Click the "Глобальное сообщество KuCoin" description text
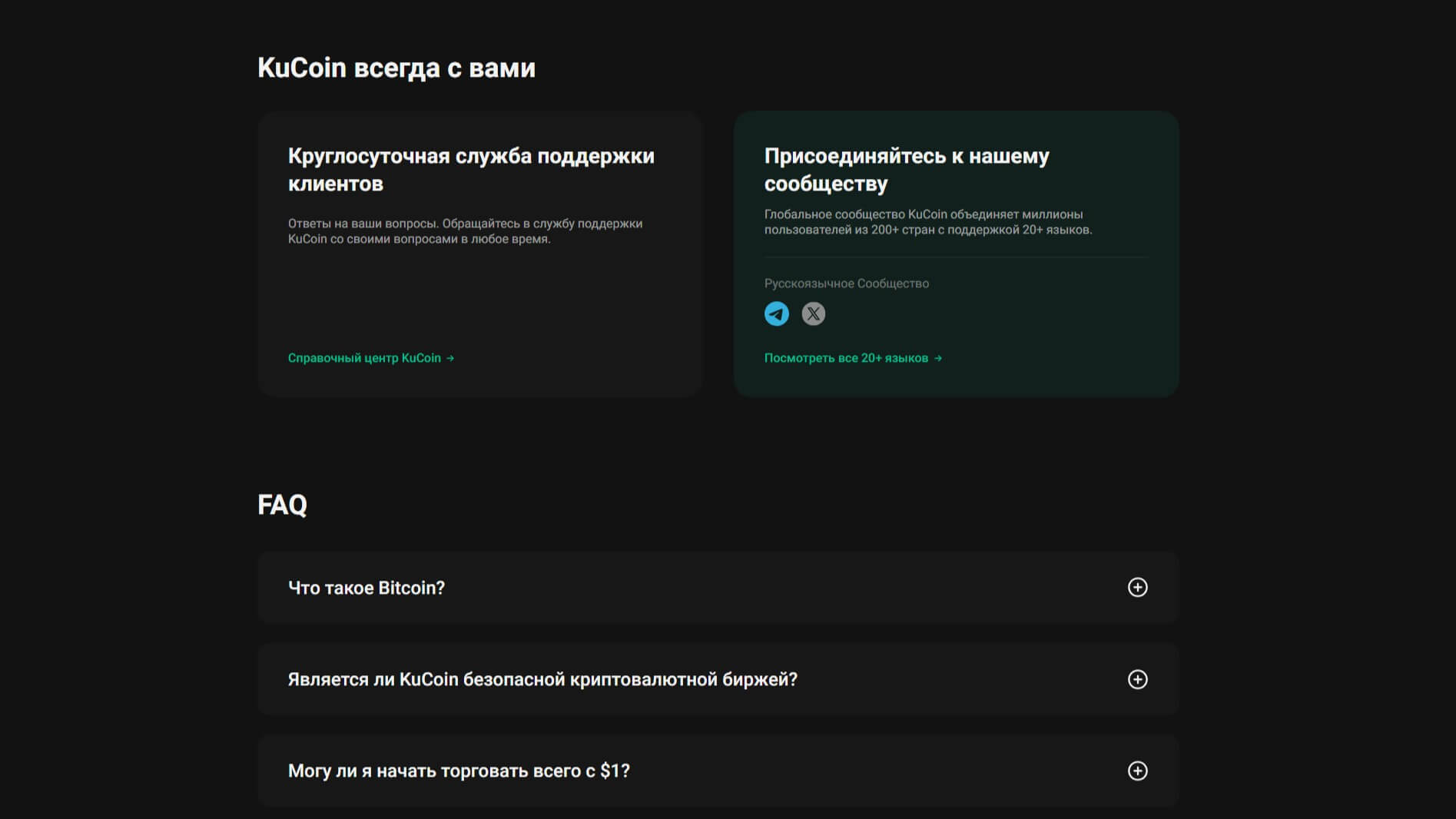Screen dimensions: 1456x819 [927, 222]
